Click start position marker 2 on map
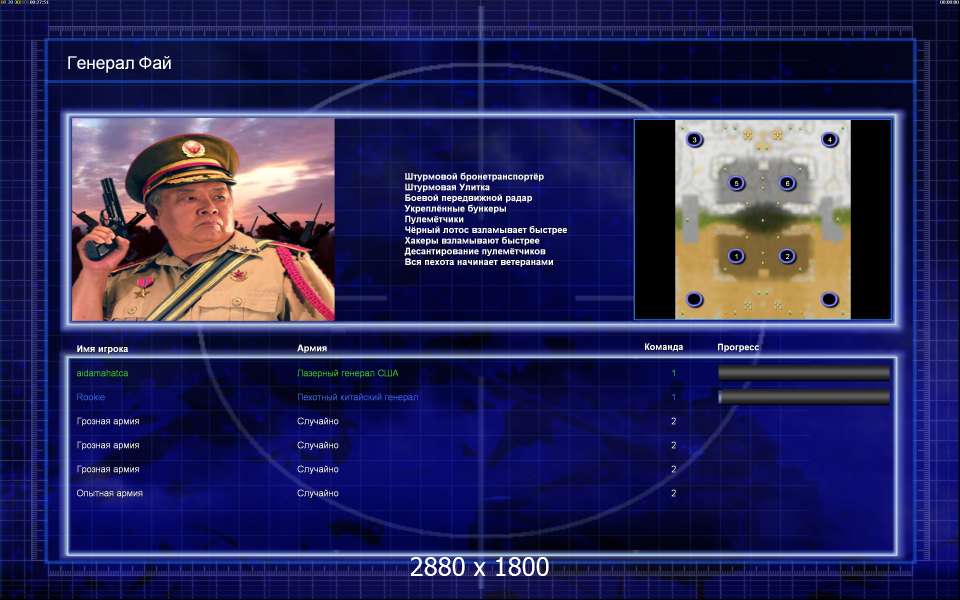This screenshot has height=600, width=960. [x=787, y=256]
